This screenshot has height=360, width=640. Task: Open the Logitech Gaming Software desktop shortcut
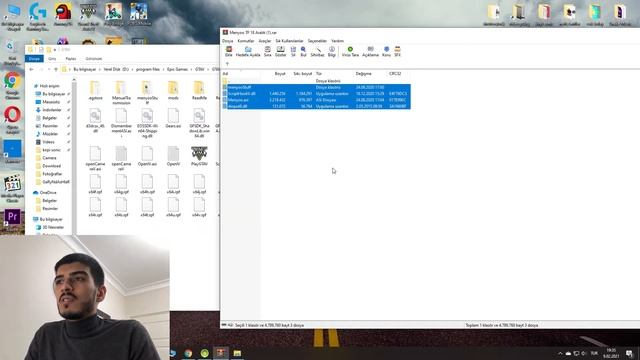point(38,16)
